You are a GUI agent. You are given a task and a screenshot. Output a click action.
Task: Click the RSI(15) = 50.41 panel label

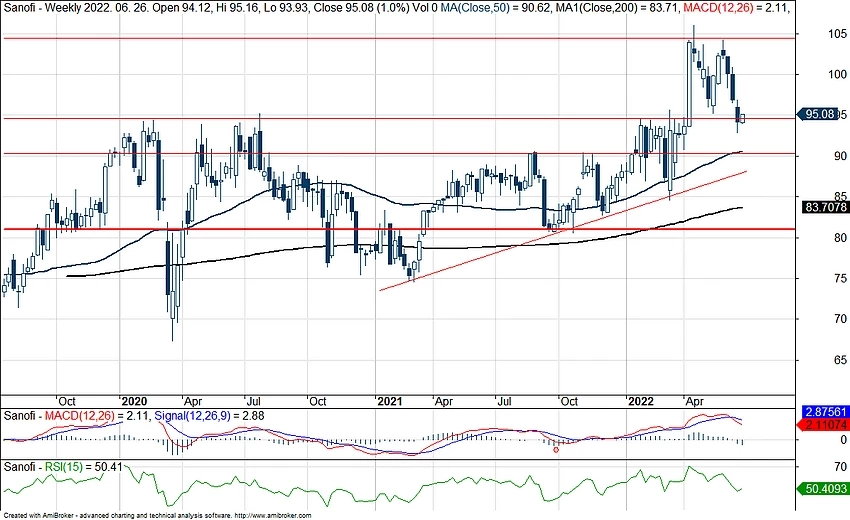83,467
